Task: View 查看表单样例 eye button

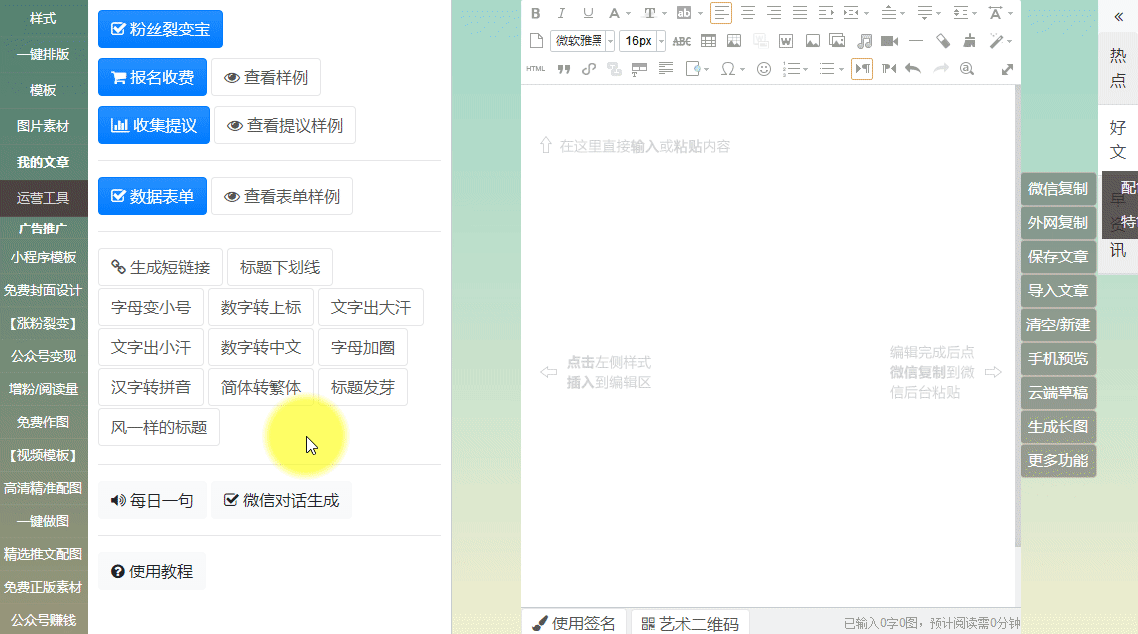Action: click(x=282, y=197)
